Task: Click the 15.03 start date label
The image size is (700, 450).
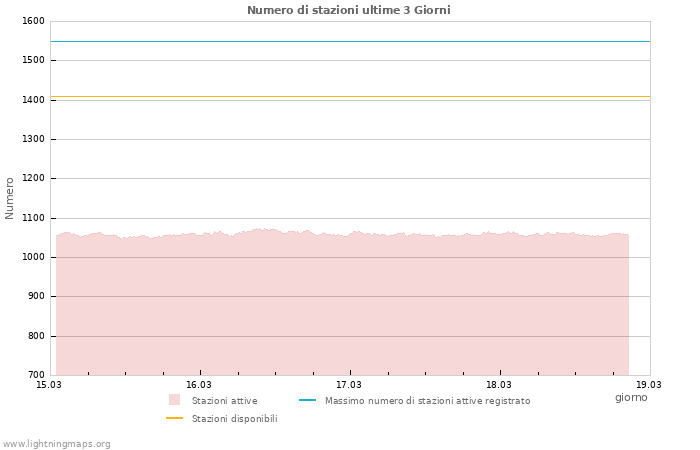Action: pos(49,384)
